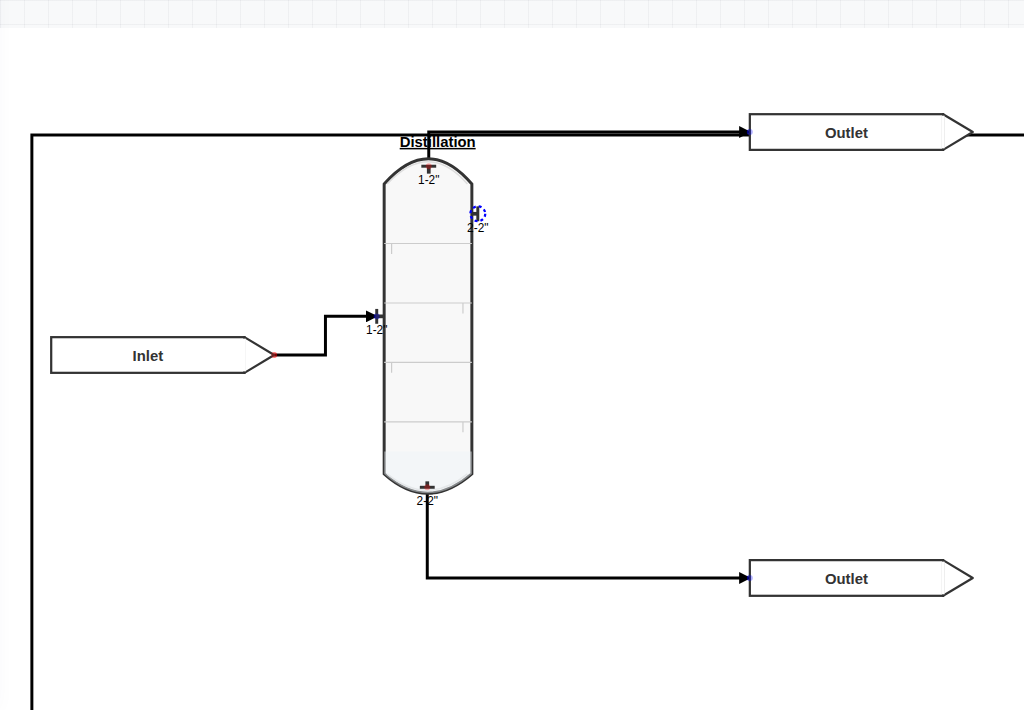Click the arrowhead entering the lower Outlet
The width and height of the screenshot is (1024, 710).
pos(744,578)
